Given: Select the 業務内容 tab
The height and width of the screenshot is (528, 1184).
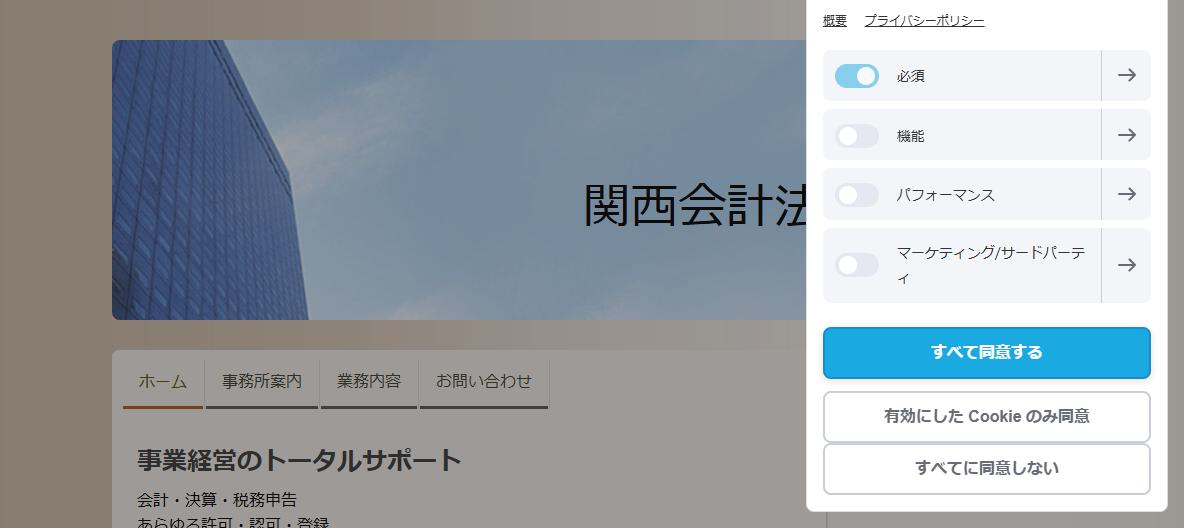Looking at the screenshot, I should click(368, 383).
